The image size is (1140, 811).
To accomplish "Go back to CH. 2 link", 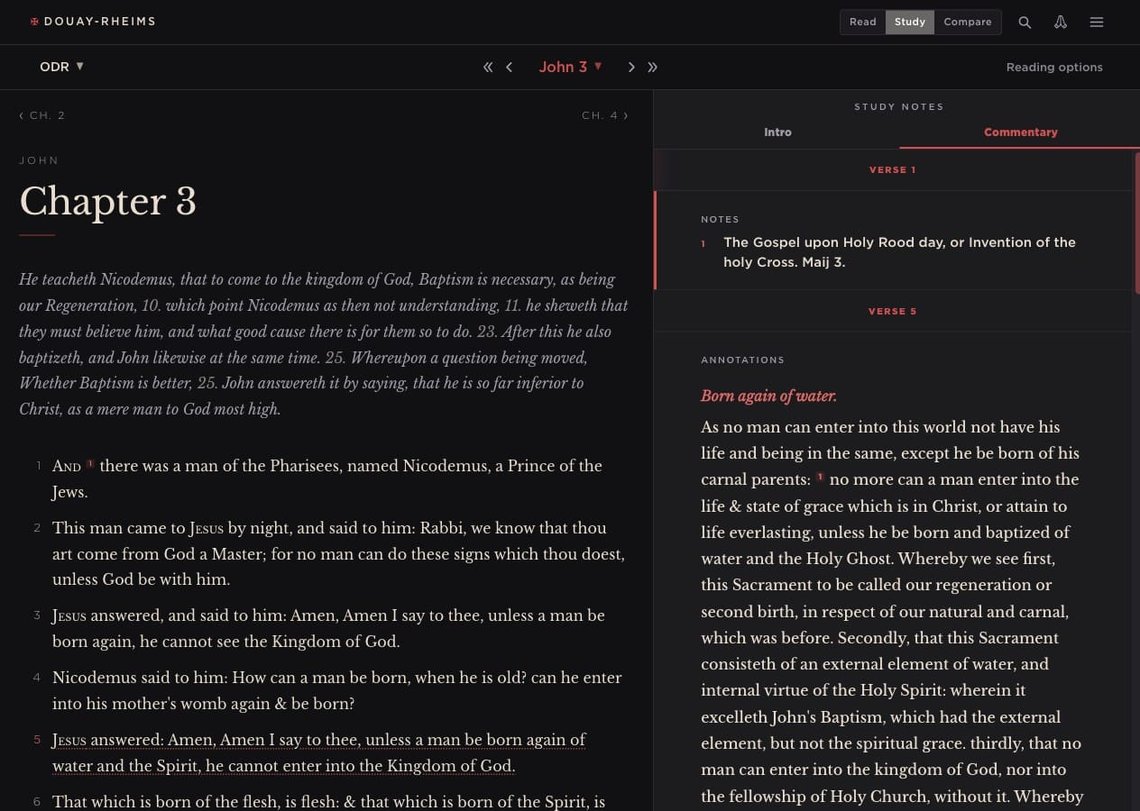I will 42,116.
